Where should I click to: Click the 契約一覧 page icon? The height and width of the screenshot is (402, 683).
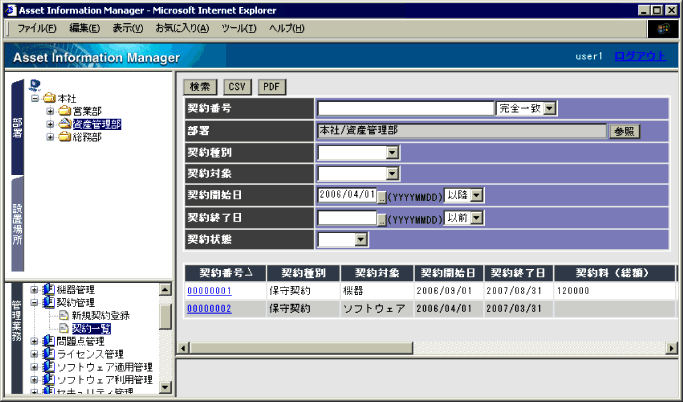[64, 328]
